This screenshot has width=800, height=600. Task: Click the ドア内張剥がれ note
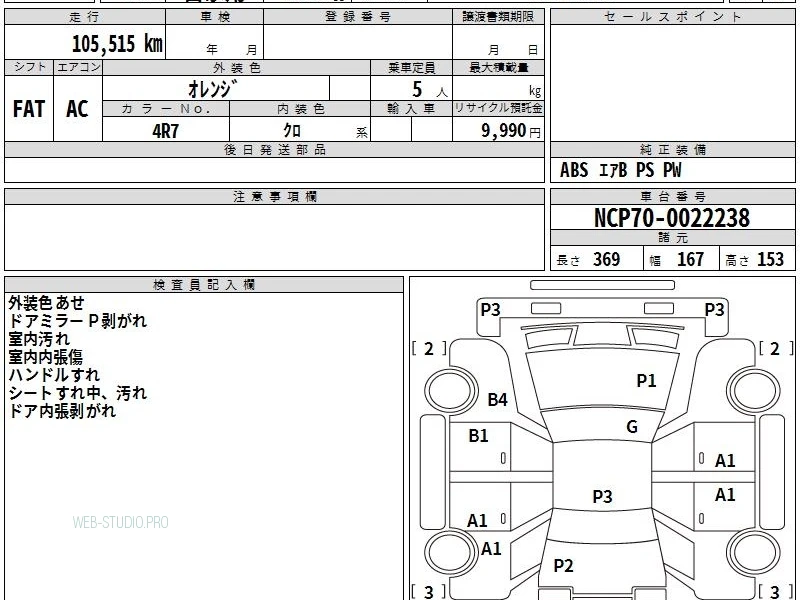tap(62, 411)
